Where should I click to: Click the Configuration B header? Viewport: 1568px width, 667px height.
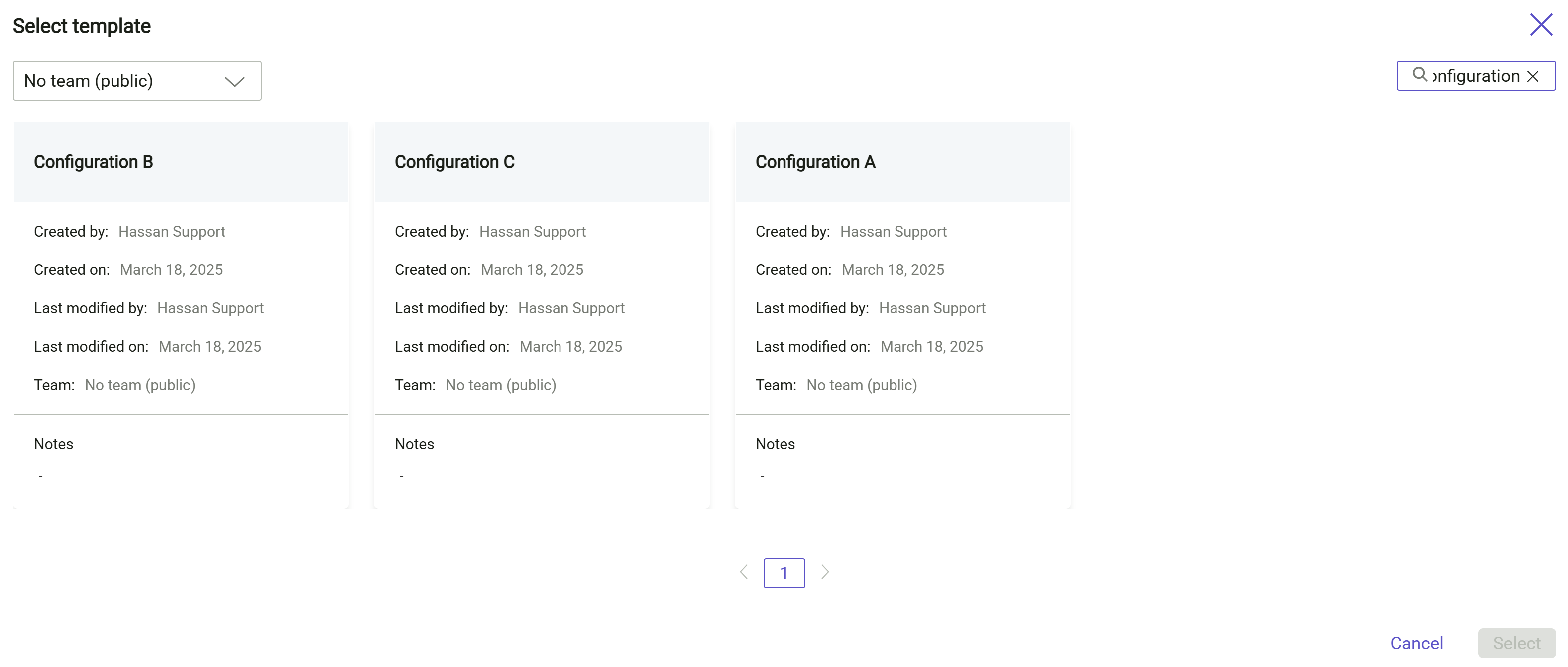(x=93, y=162)
